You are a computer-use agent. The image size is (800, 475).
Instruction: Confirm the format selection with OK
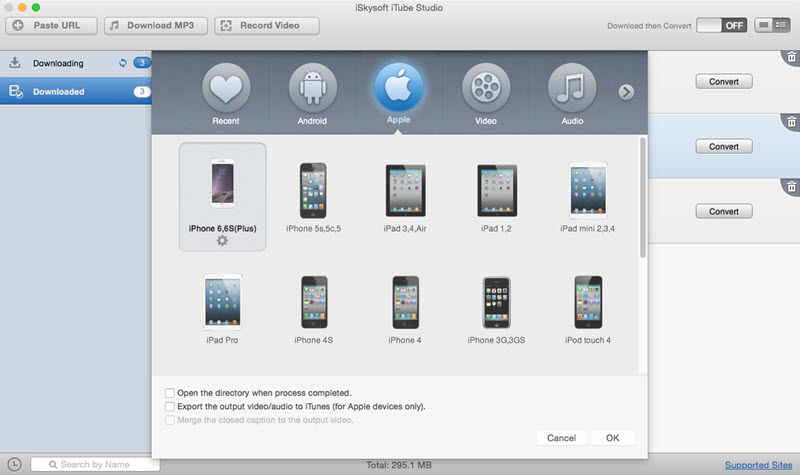(x=612, y=438)
